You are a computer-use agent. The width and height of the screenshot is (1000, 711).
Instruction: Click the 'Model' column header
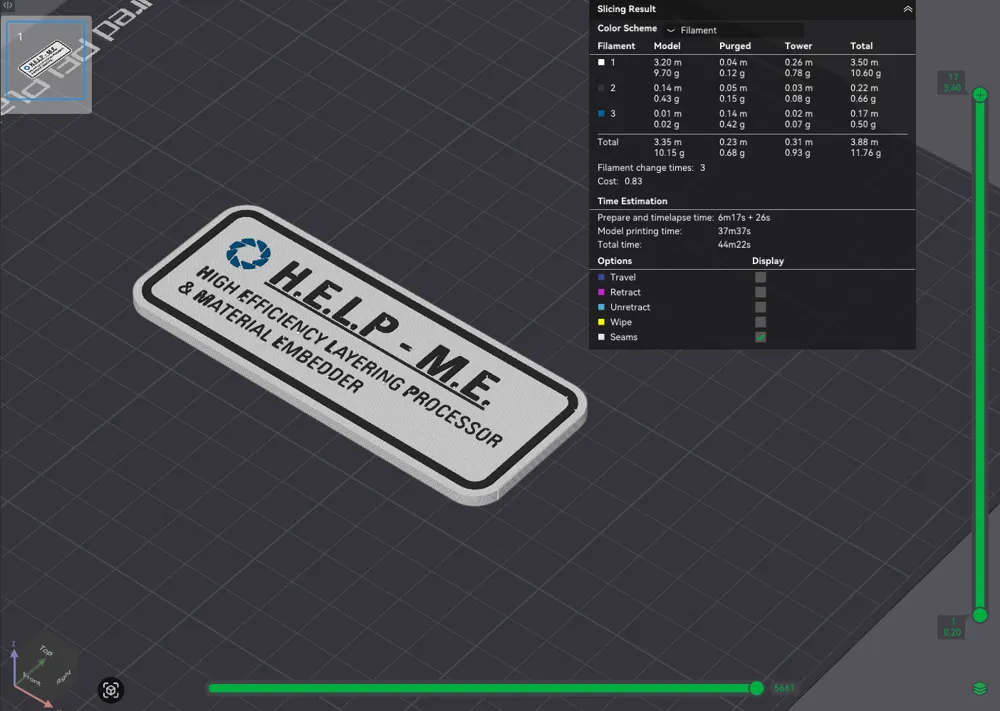667,46
